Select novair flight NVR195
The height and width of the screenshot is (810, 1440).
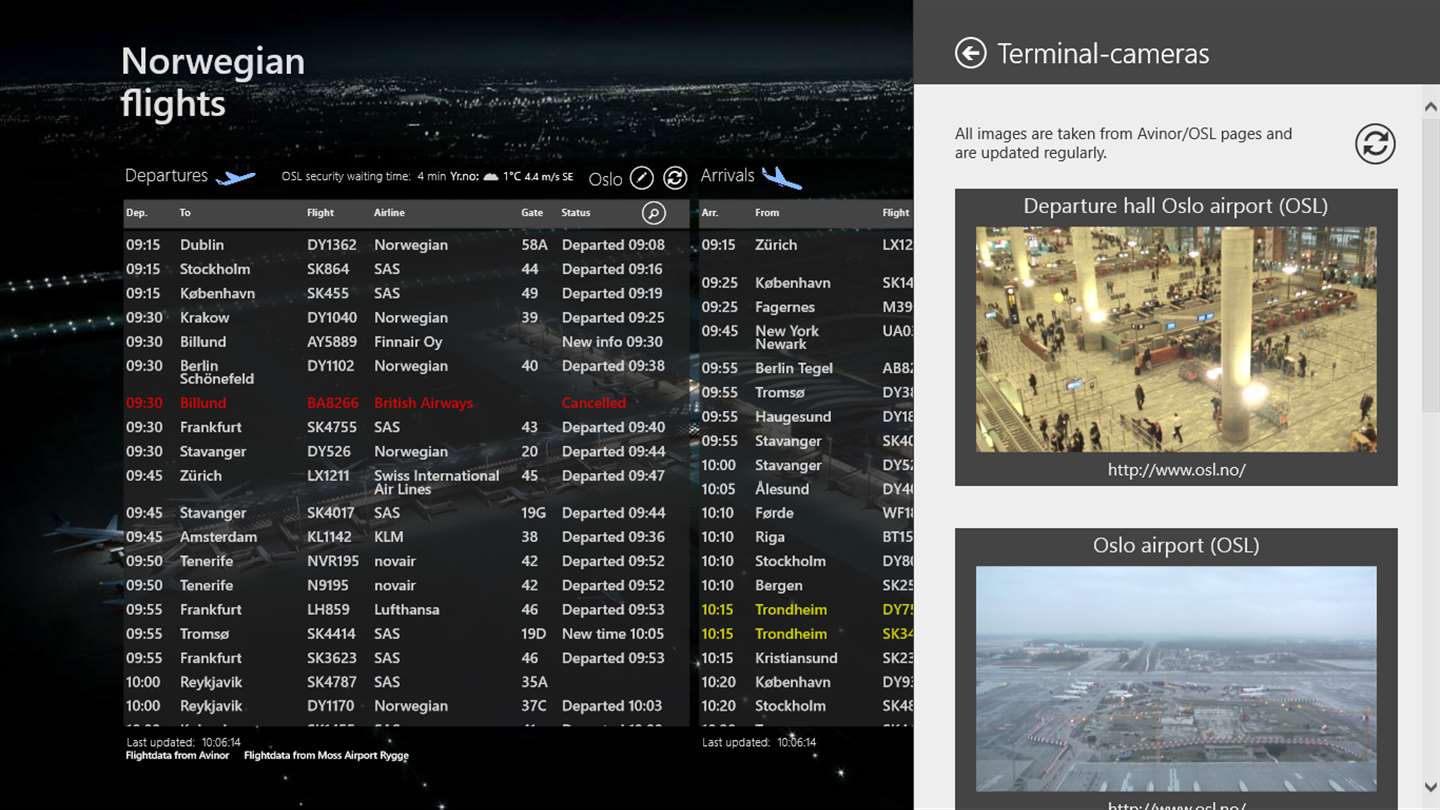tap(333, 561)
